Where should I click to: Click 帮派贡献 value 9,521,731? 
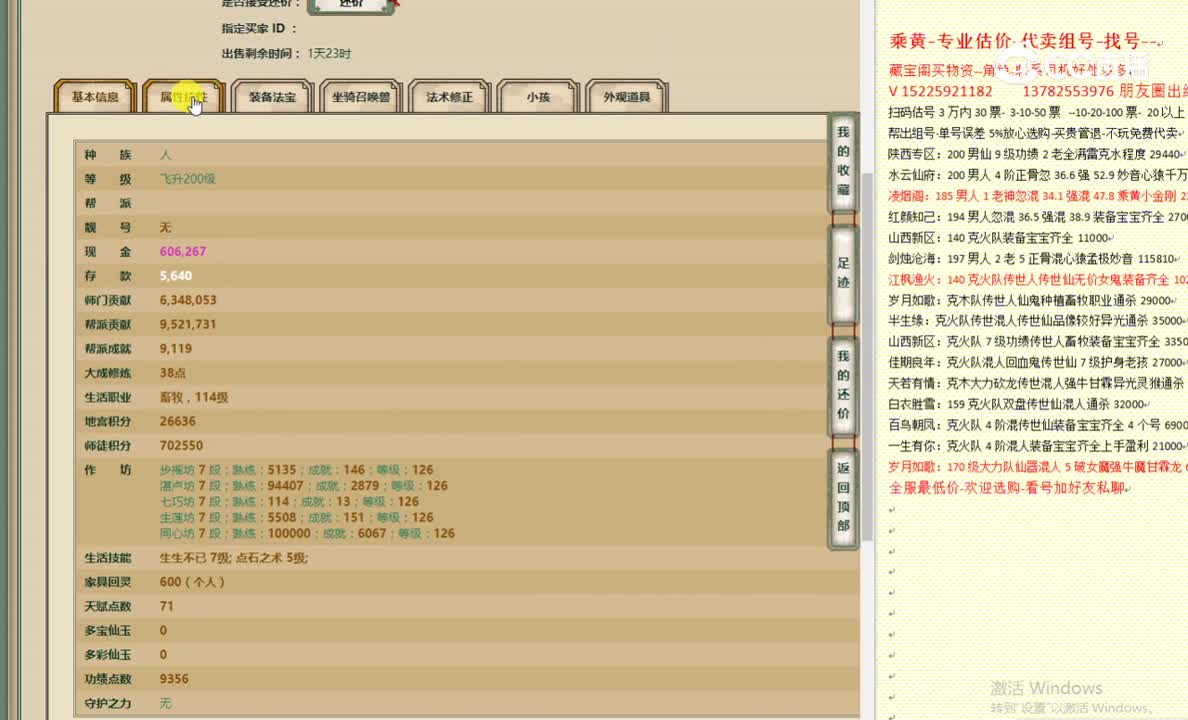(188, 324)
